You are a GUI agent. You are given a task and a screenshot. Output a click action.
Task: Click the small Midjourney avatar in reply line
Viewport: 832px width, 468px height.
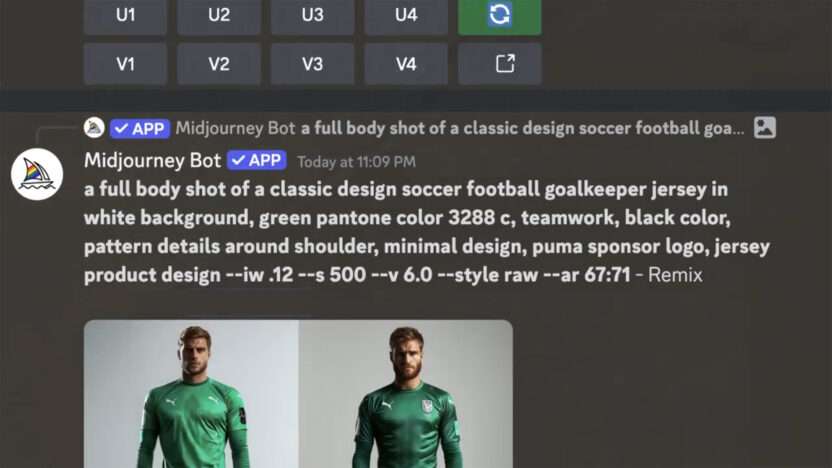tap(94, 128)
